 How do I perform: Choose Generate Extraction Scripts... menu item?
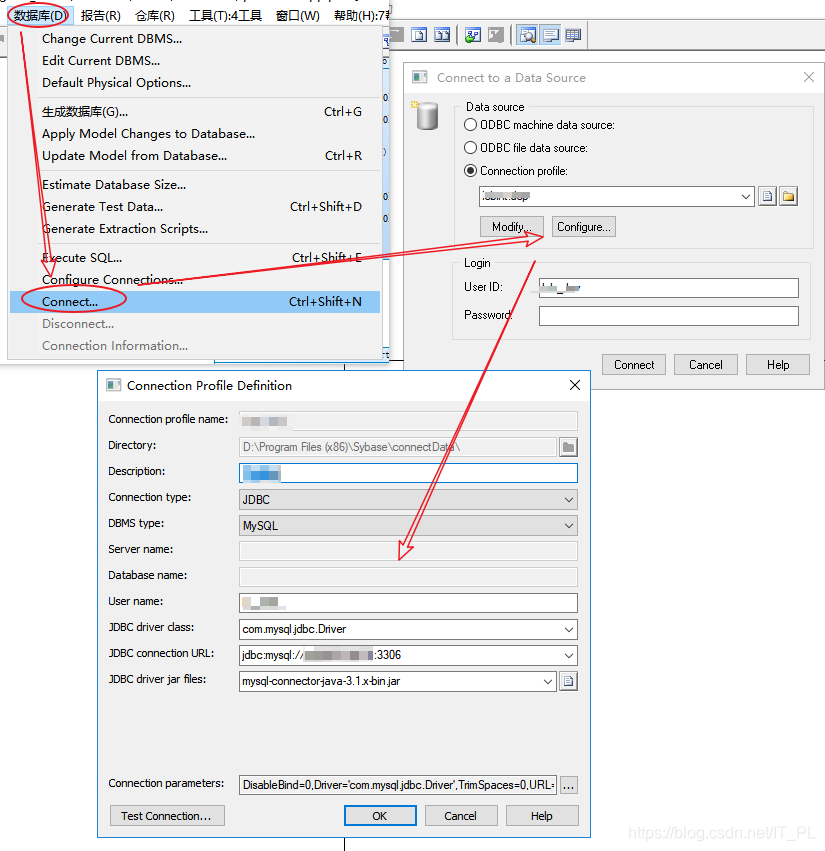(194, 228)
